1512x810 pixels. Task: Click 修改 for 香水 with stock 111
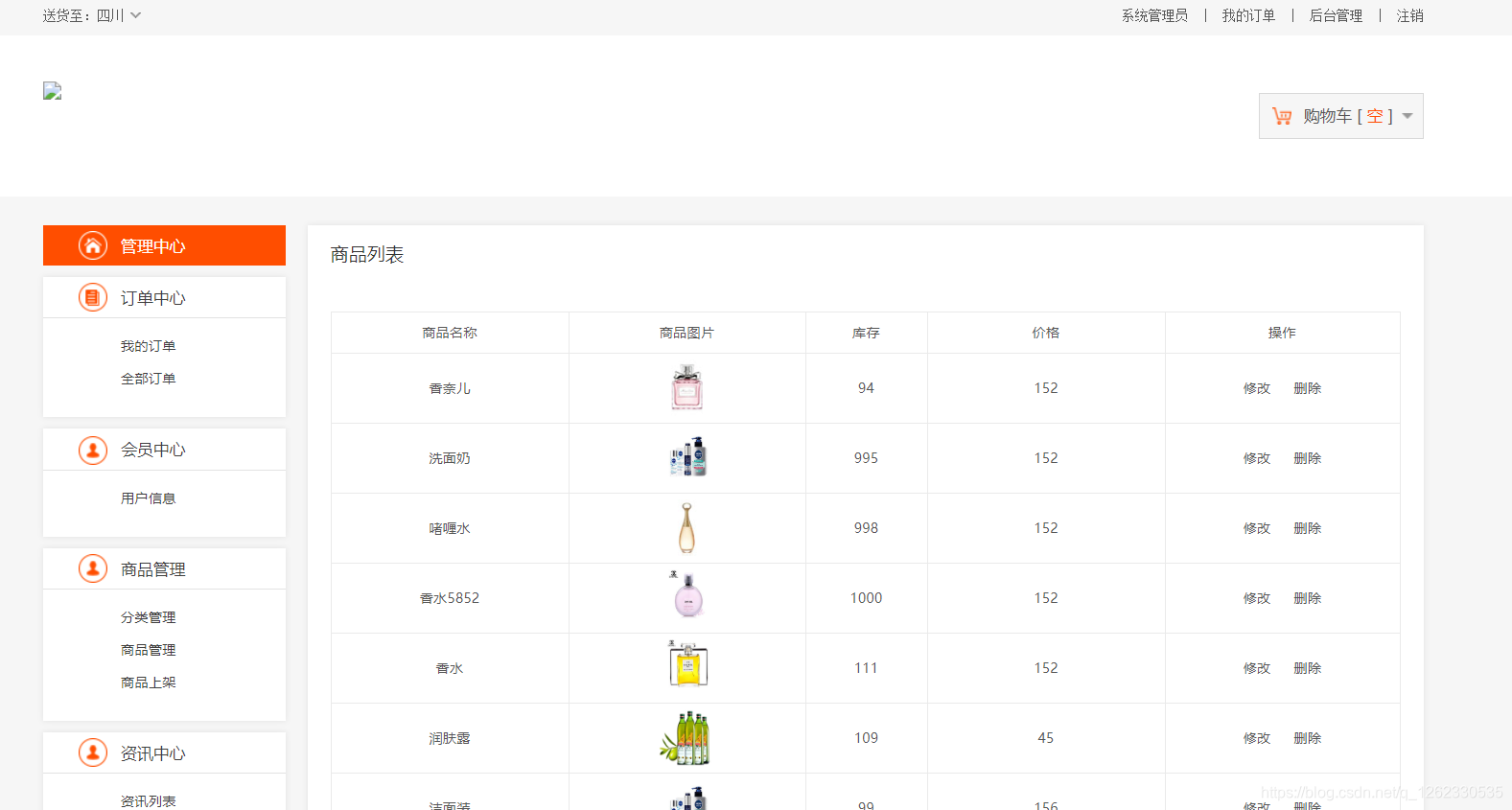tap(1256, 668)
